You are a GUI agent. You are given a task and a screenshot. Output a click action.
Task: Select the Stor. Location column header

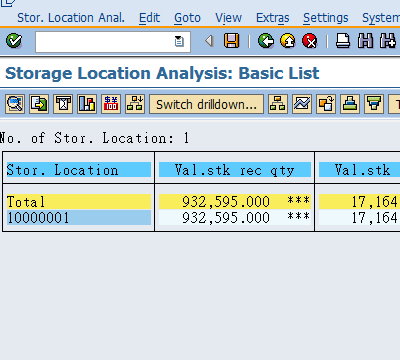[79, 170]
